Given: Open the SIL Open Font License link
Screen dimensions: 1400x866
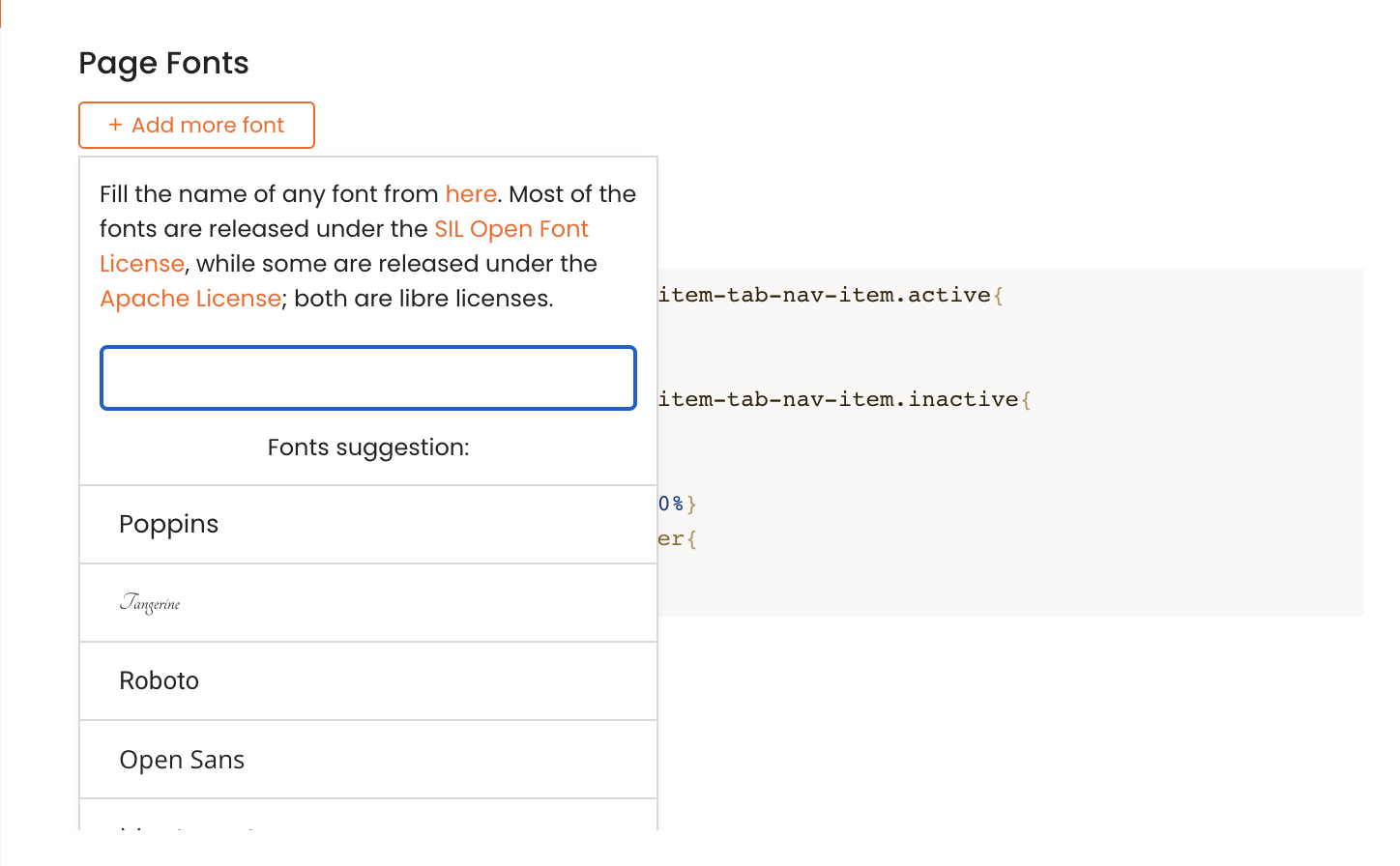Looking at the screenshot, I should click(x=510, y=229).
